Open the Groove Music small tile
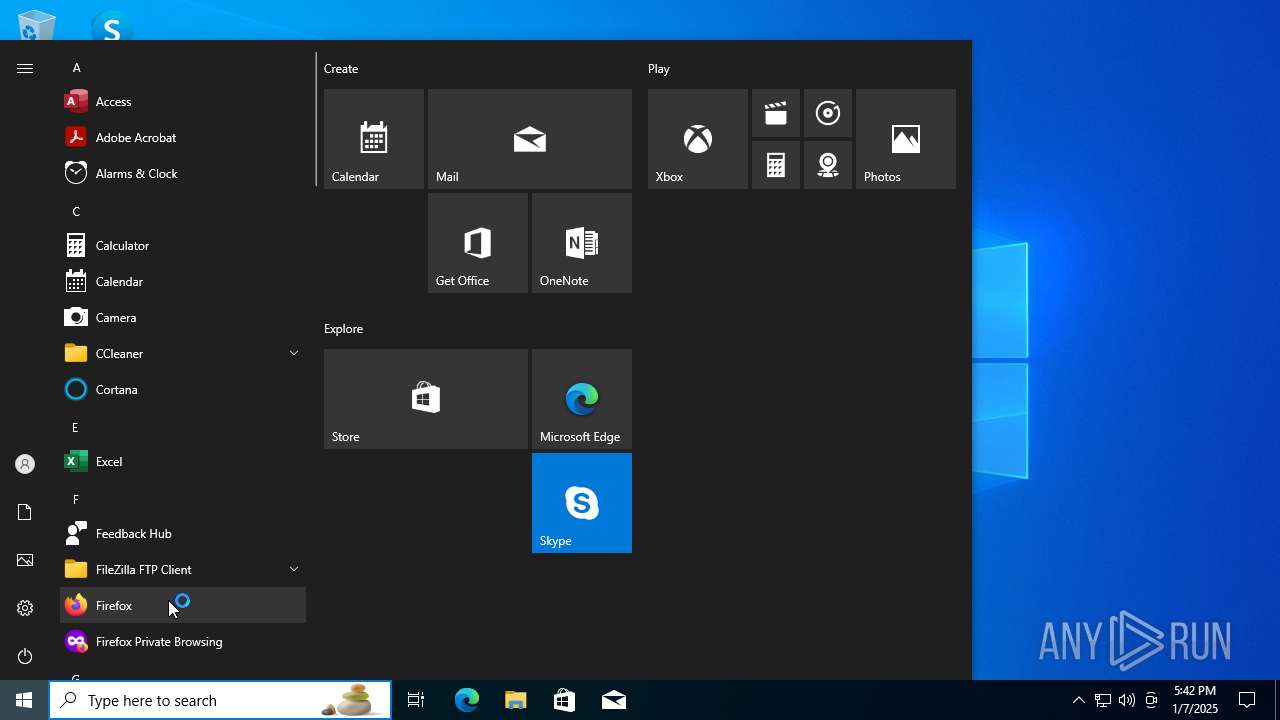Image resolution: width=1280 pixels, height=720 pixels. pos(828,113)
